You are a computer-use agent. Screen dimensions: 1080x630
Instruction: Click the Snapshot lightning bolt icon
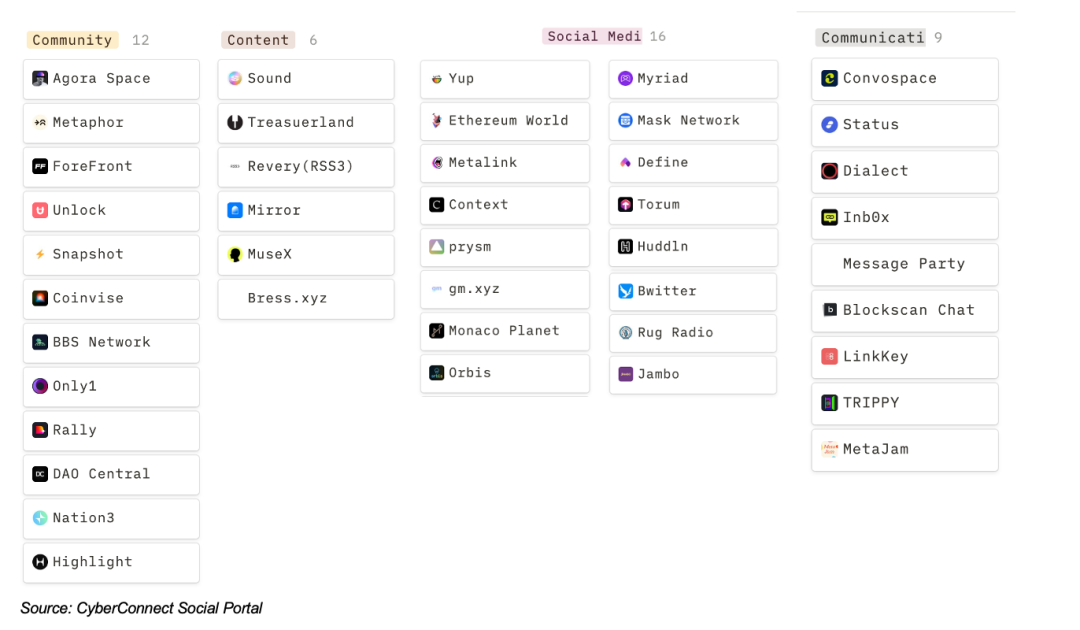point(40,254)
